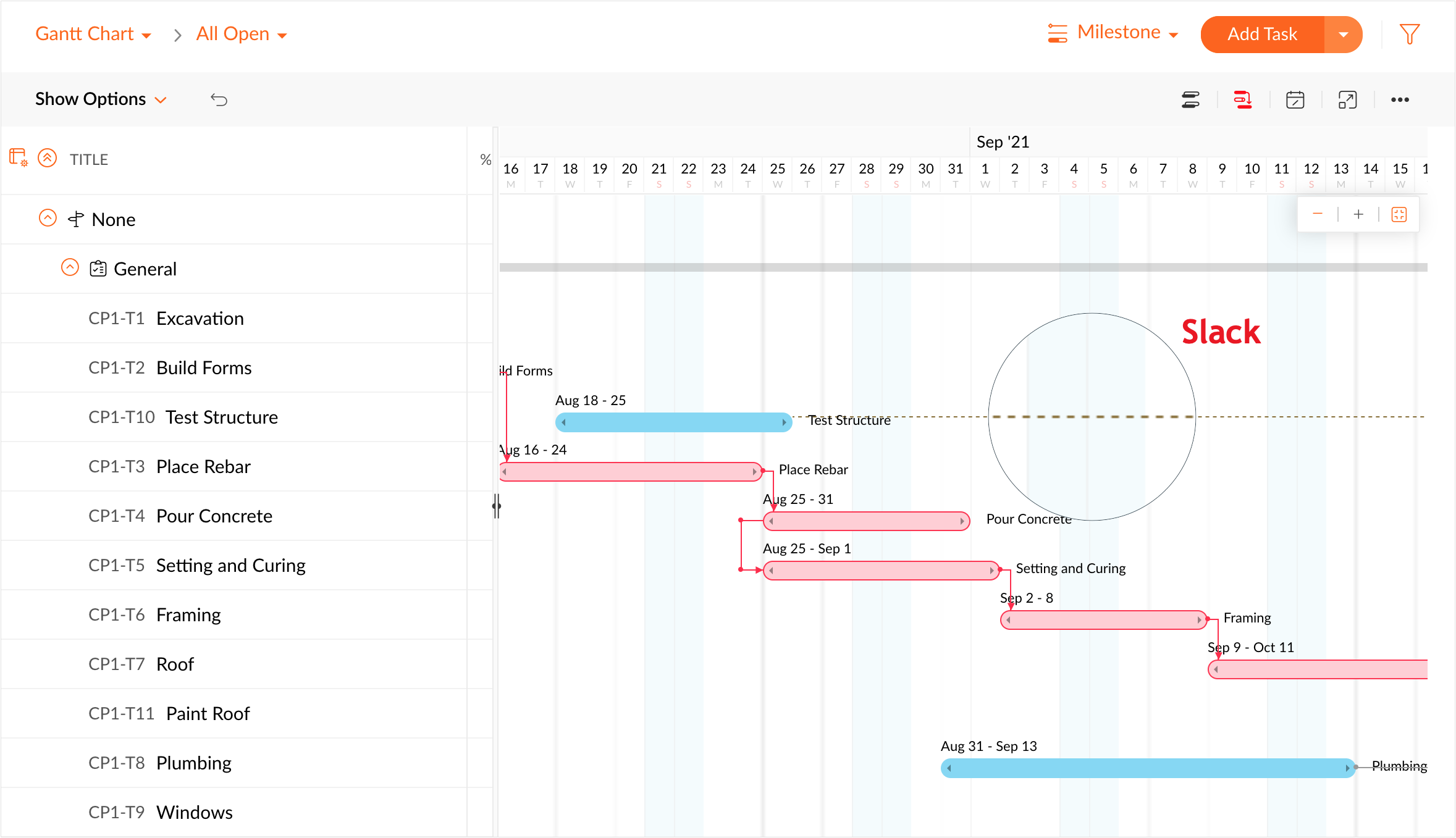Screen dimensions: 1456x838
Task: Open the task filter funnel icon
Action: (x=1409, y=34)
